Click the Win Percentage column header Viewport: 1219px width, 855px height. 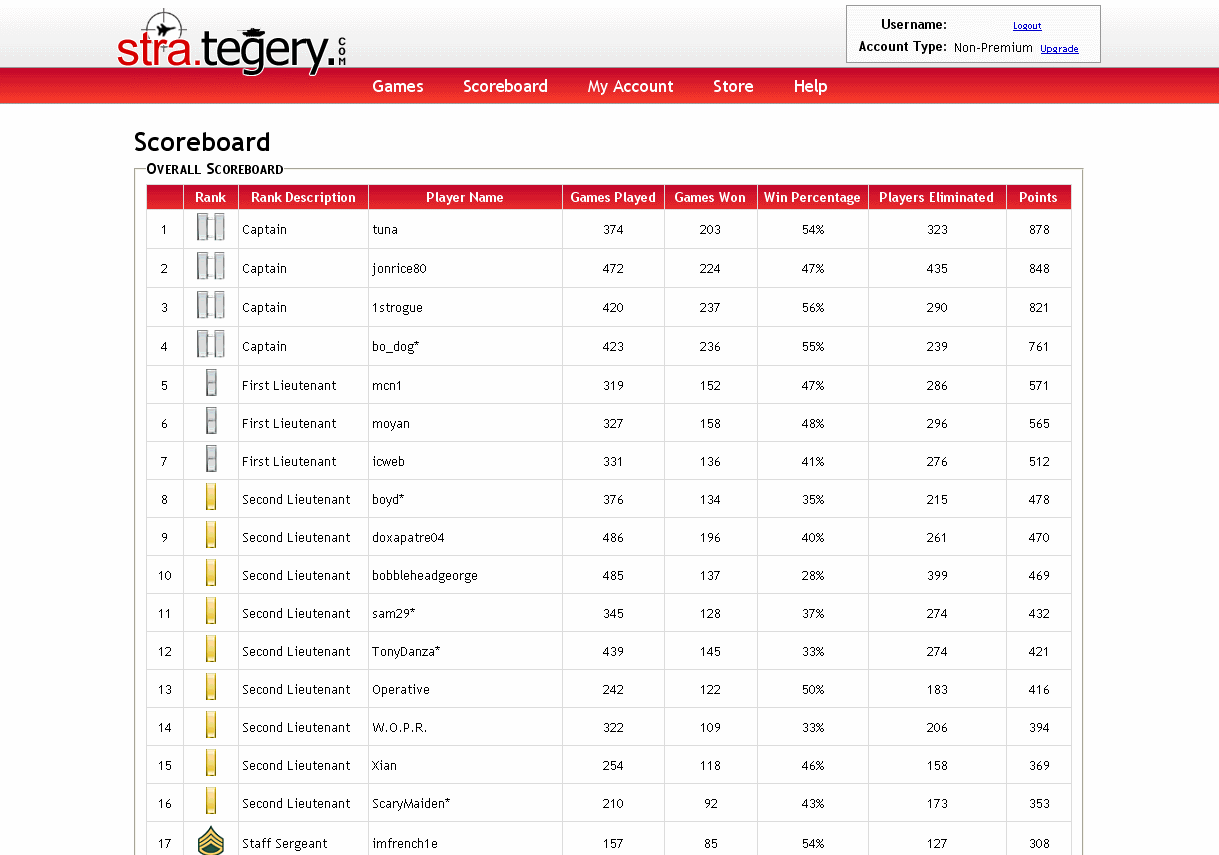[x=812, y=197]
